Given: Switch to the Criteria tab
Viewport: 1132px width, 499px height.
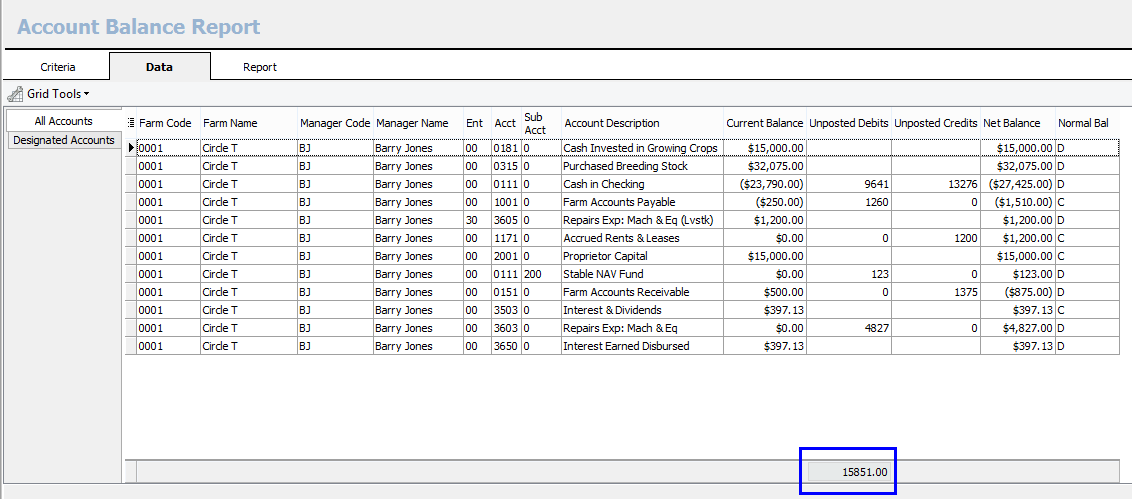Looking at the screenshot, I should coord(58,67).
